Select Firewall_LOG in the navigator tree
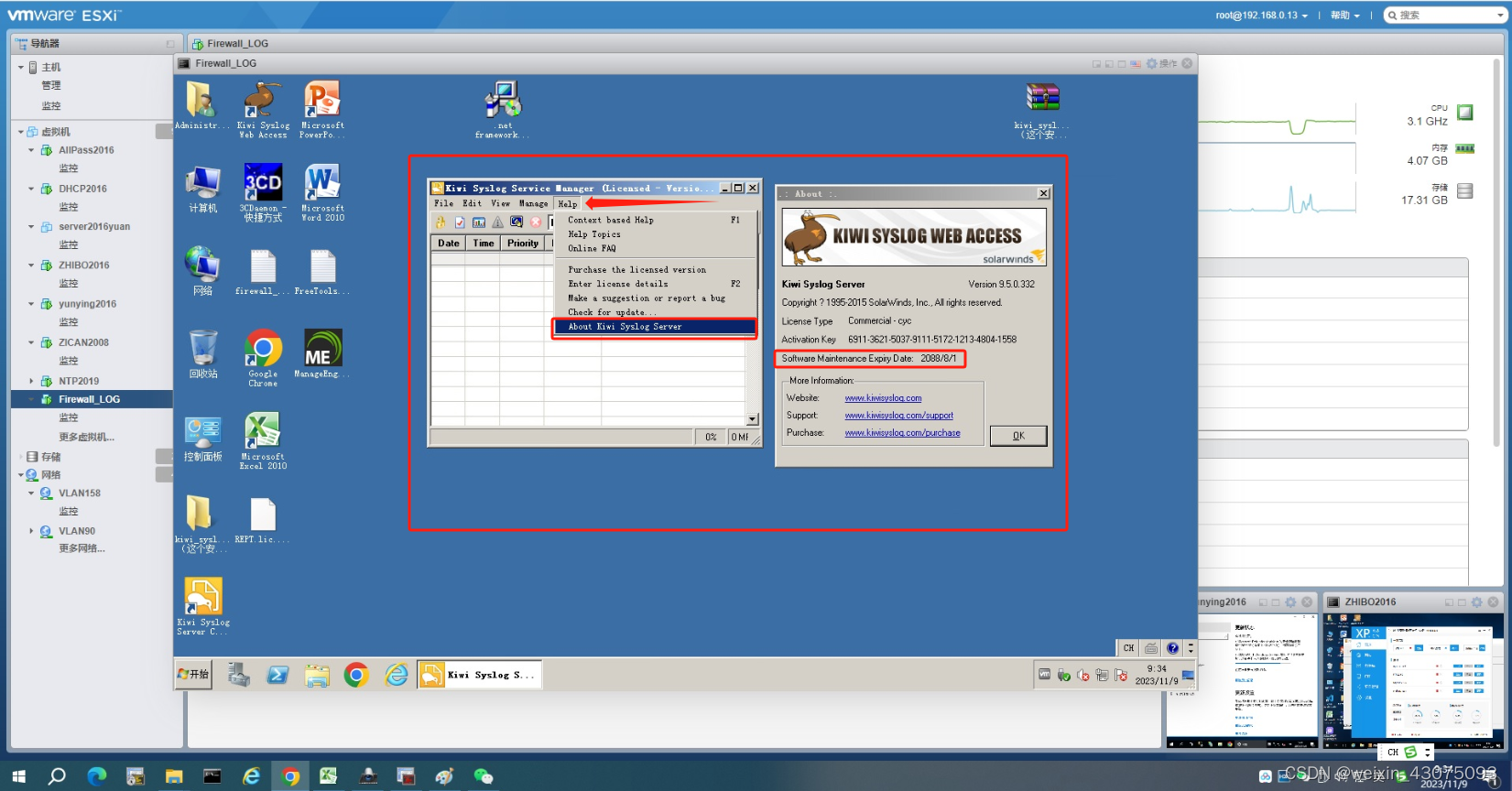Viewport: 1512px width, 791px height. tap(92, 399)
